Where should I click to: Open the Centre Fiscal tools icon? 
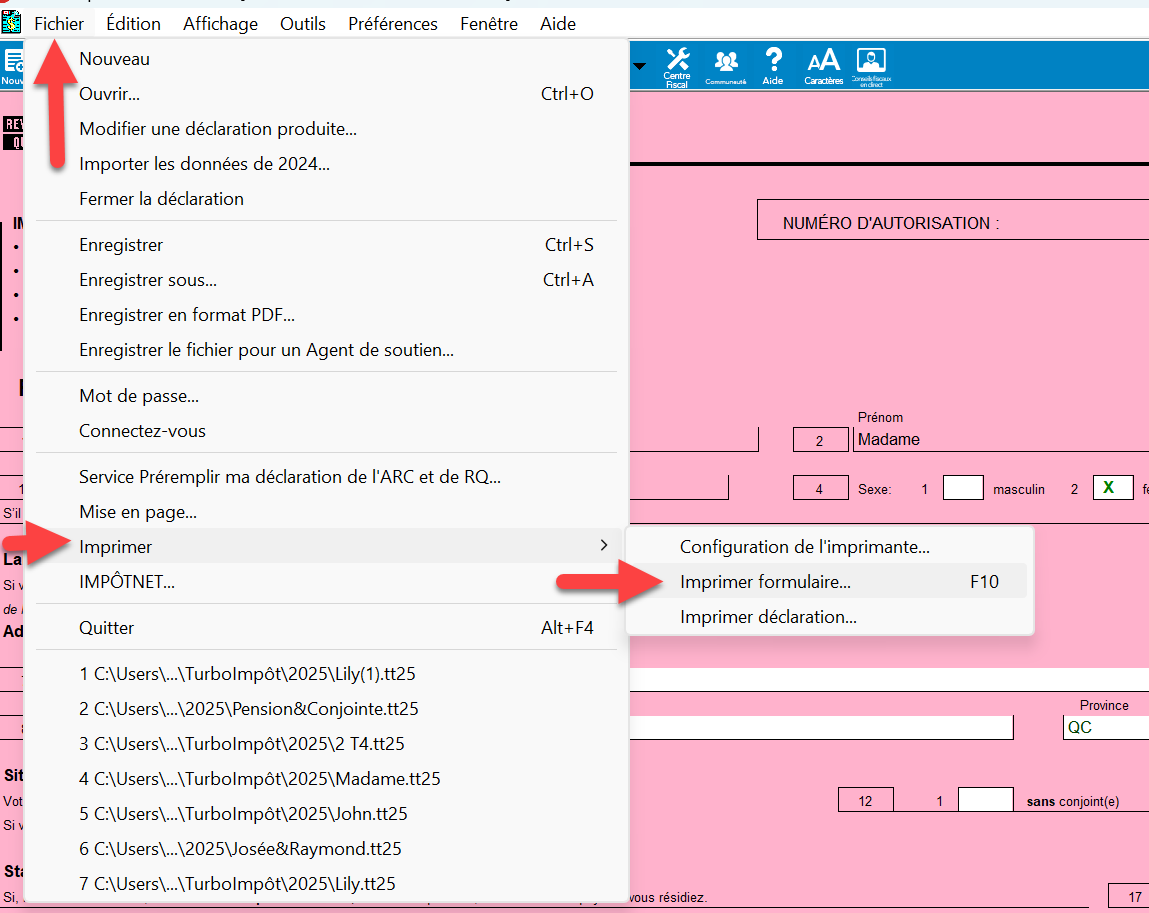tap(677, 66)
